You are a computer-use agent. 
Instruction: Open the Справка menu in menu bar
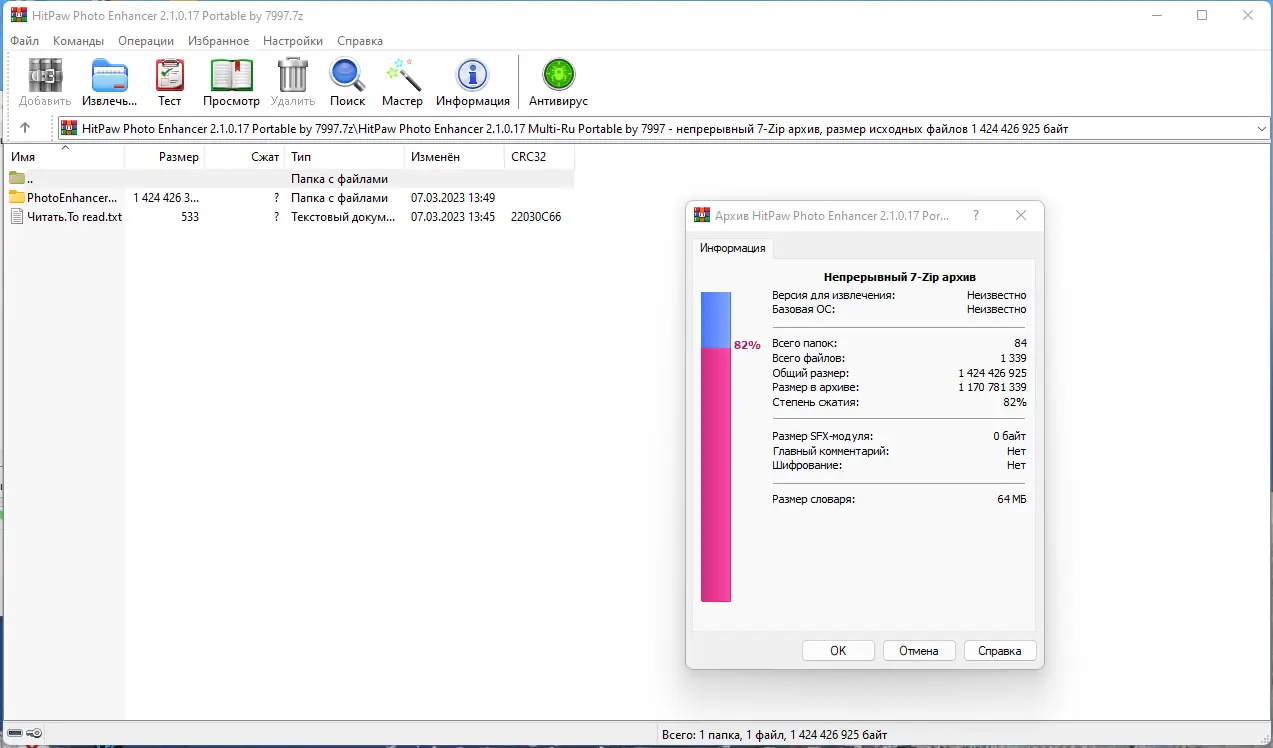point(360,41)
